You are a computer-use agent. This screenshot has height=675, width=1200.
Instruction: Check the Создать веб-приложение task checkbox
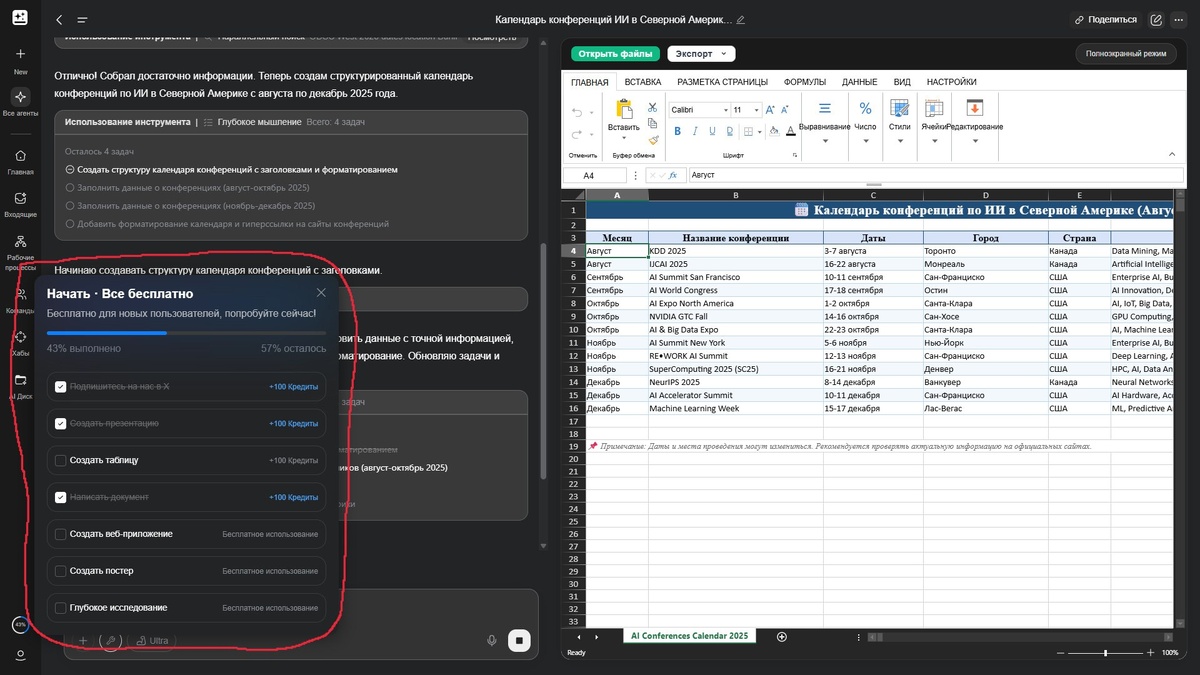coord(61,534)
